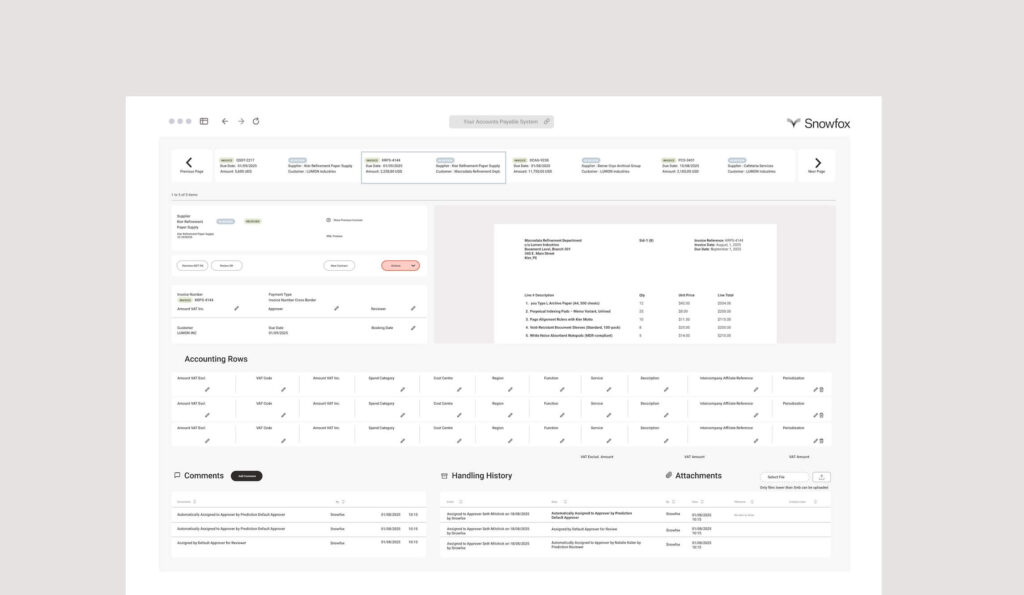
Task: Select the PCS-3451 invoice card
Action: tap(725, 166)
